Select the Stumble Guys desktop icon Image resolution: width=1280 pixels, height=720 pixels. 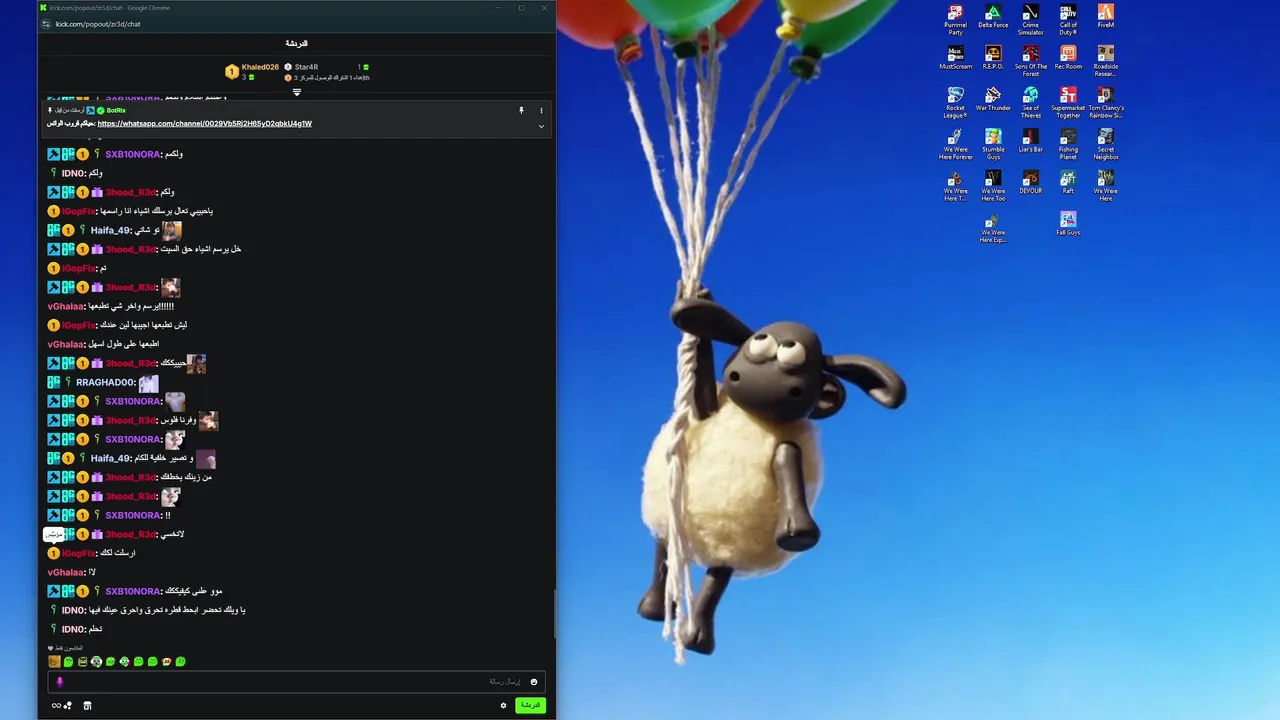(993, 144)
